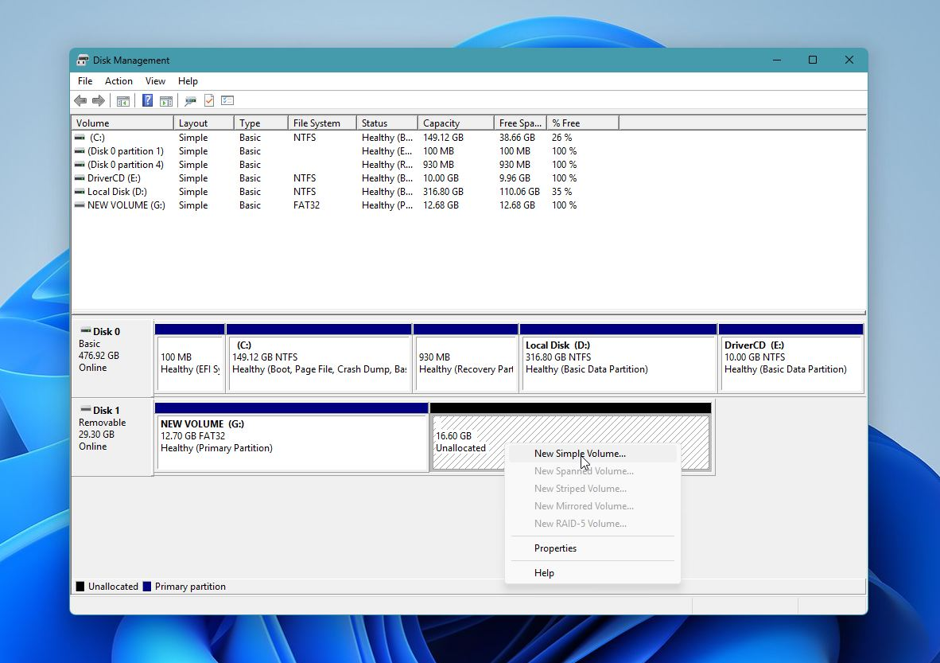Click the Disk 0 Basic 476.92 GB label panel
Screen dimensions: 940x663
(112, 358)
